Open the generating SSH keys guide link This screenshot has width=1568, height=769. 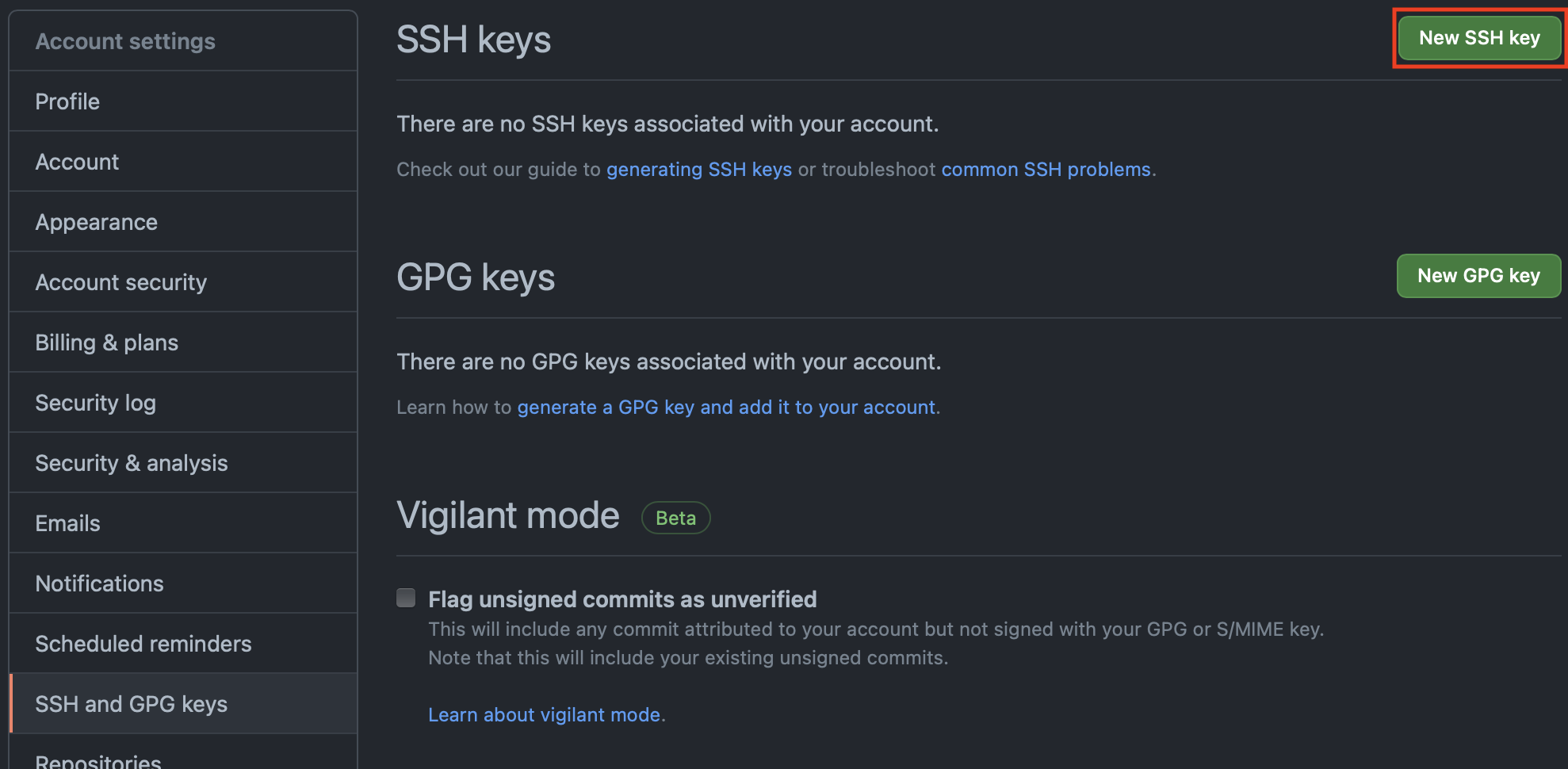699,170
